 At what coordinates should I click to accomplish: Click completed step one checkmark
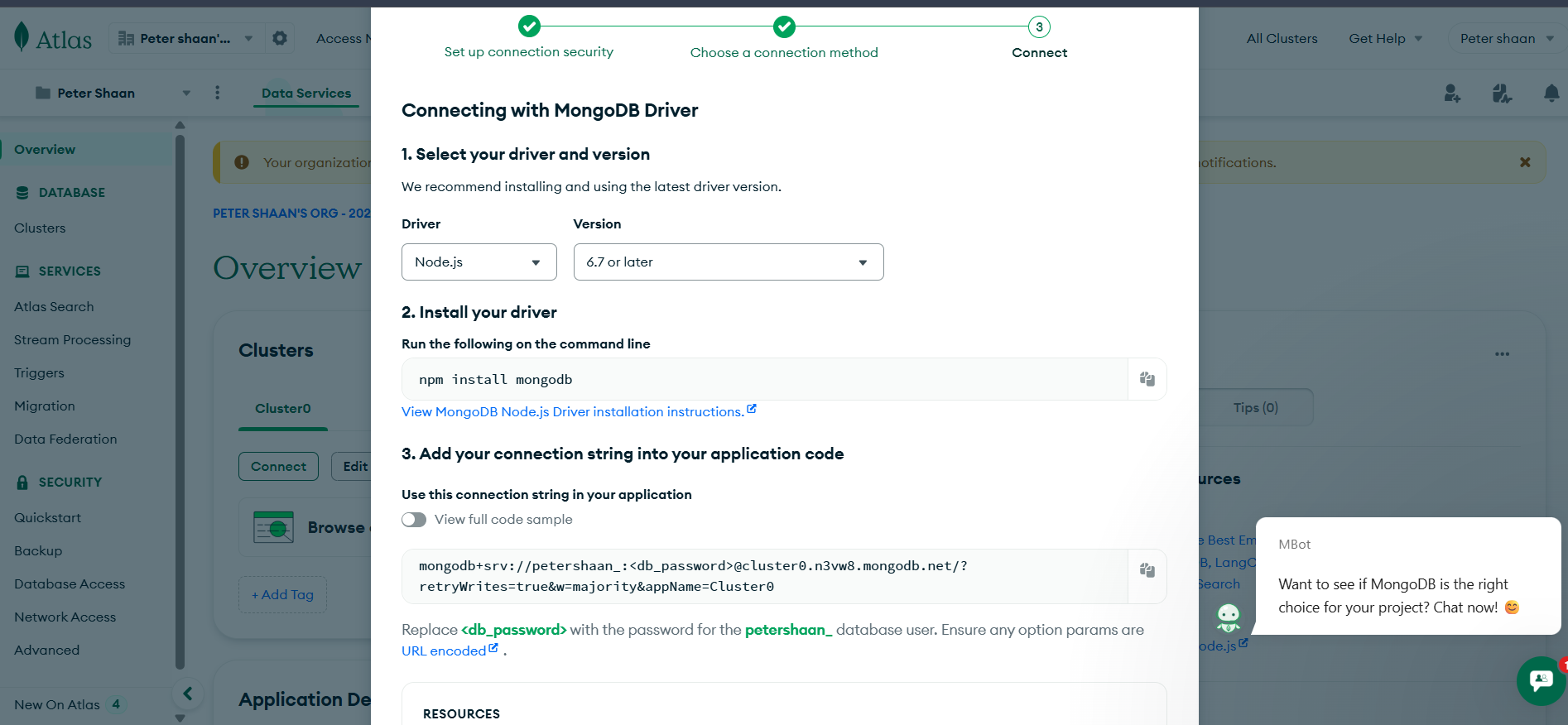529,26
